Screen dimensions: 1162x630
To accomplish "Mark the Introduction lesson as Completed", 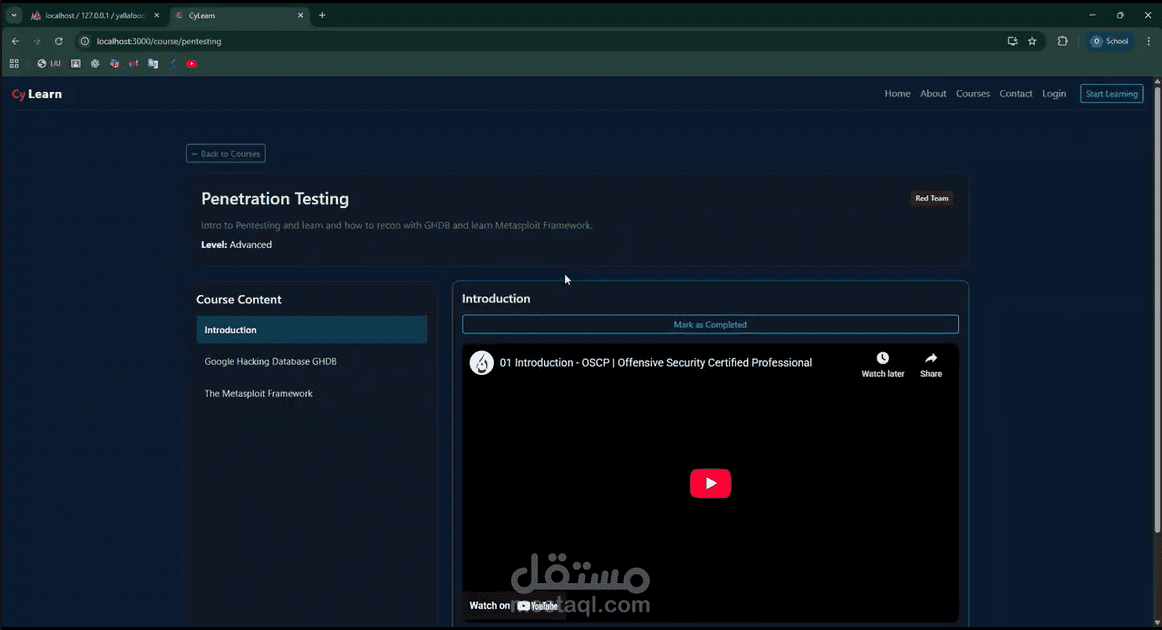I will [x=710, y=325].
